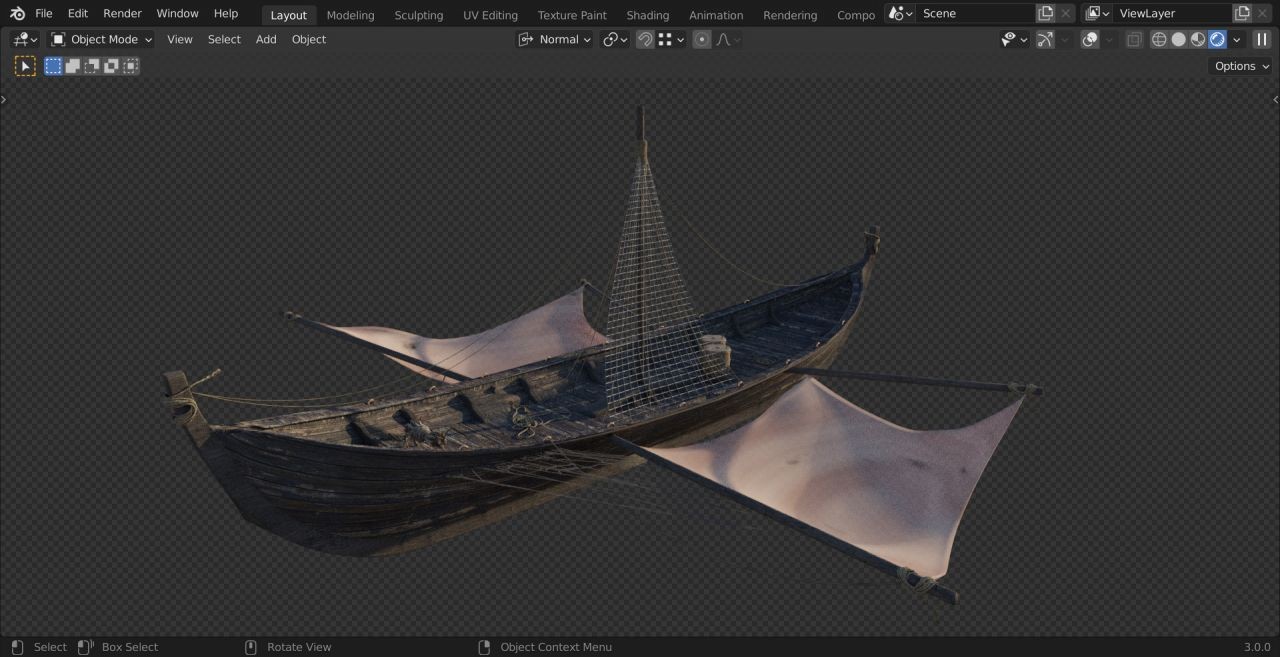Viewport: 1280px width, 657px height.
Task: Open the Object Mode dropdown
Action: pyautogui.click(x=102, y=39)
